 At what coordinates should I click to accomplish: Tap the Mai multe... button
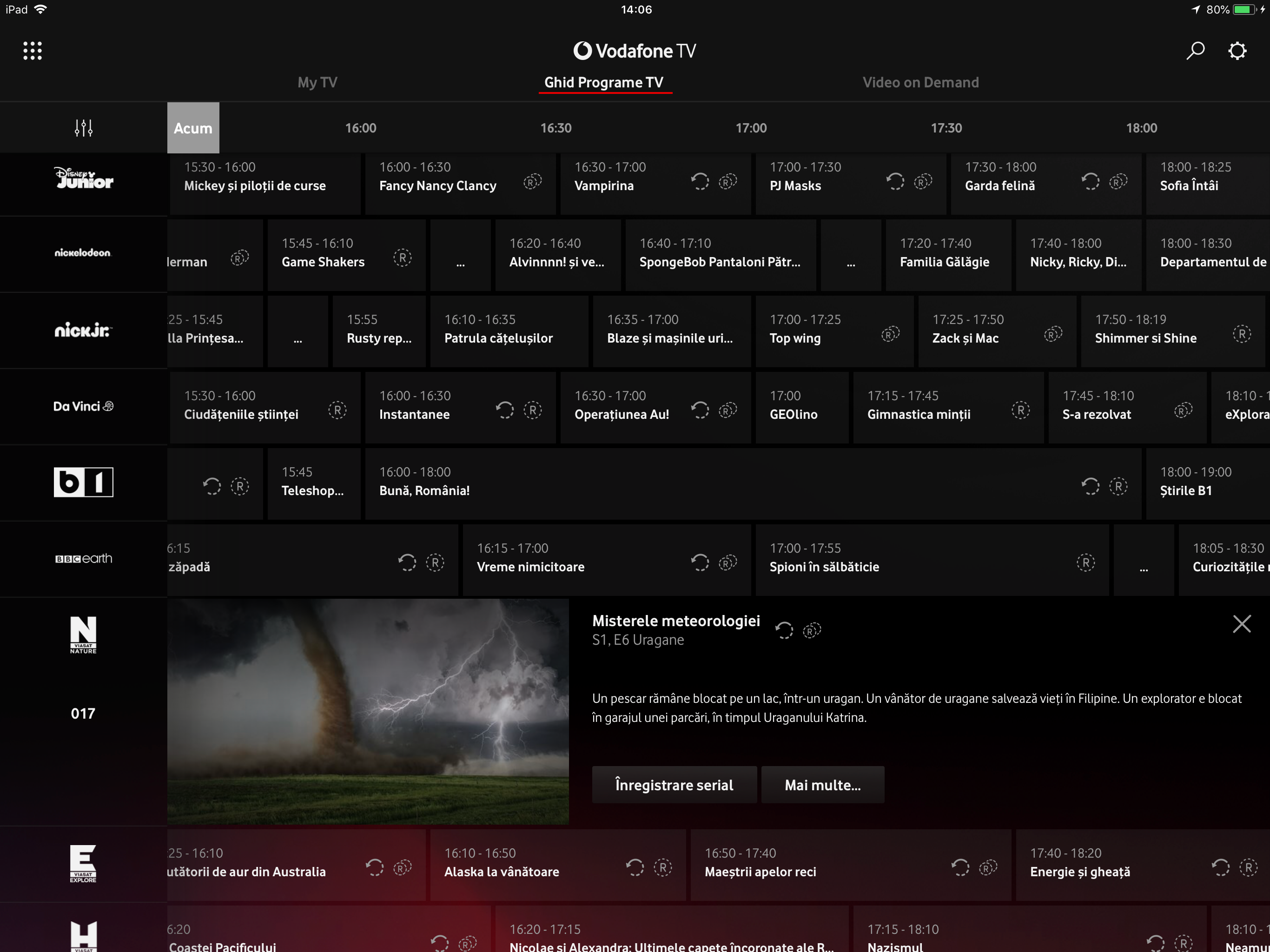(x=823, y=784)
